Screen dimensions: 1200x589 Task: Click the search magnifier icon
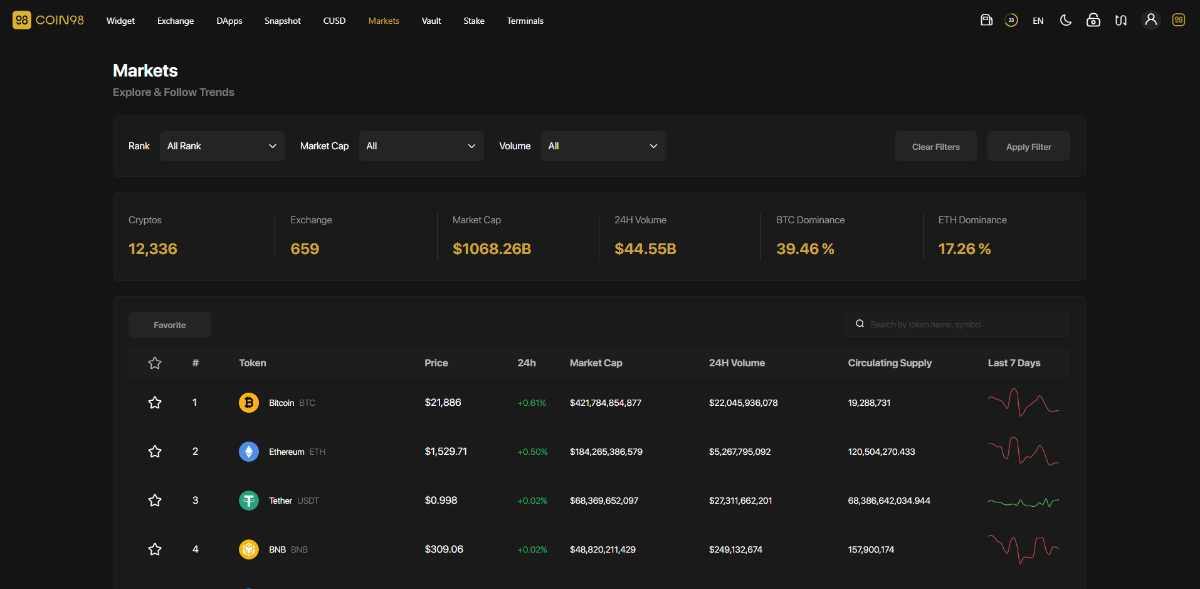[860, 324]
